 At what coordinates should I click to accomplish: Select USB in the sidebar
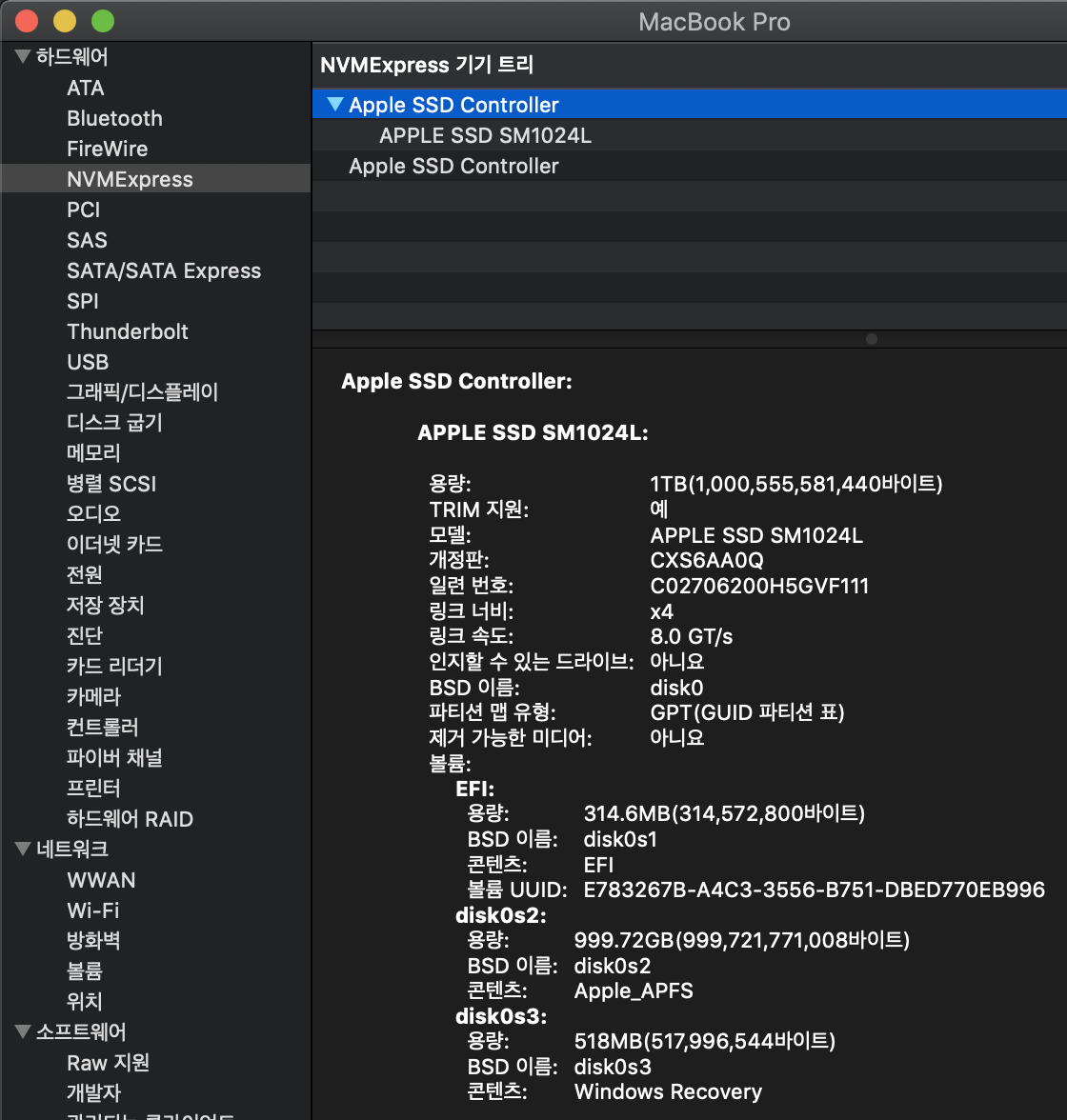coord(88,362)
